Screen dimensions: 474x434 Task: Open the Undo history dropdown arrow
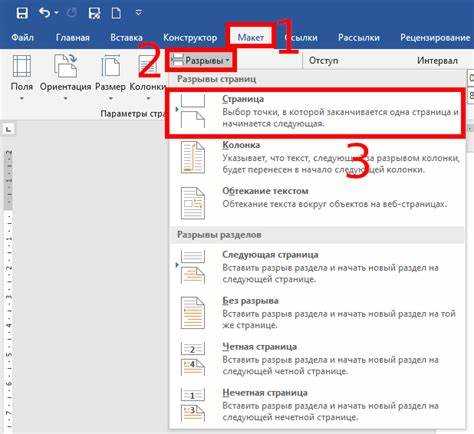[x=56, y=13]
